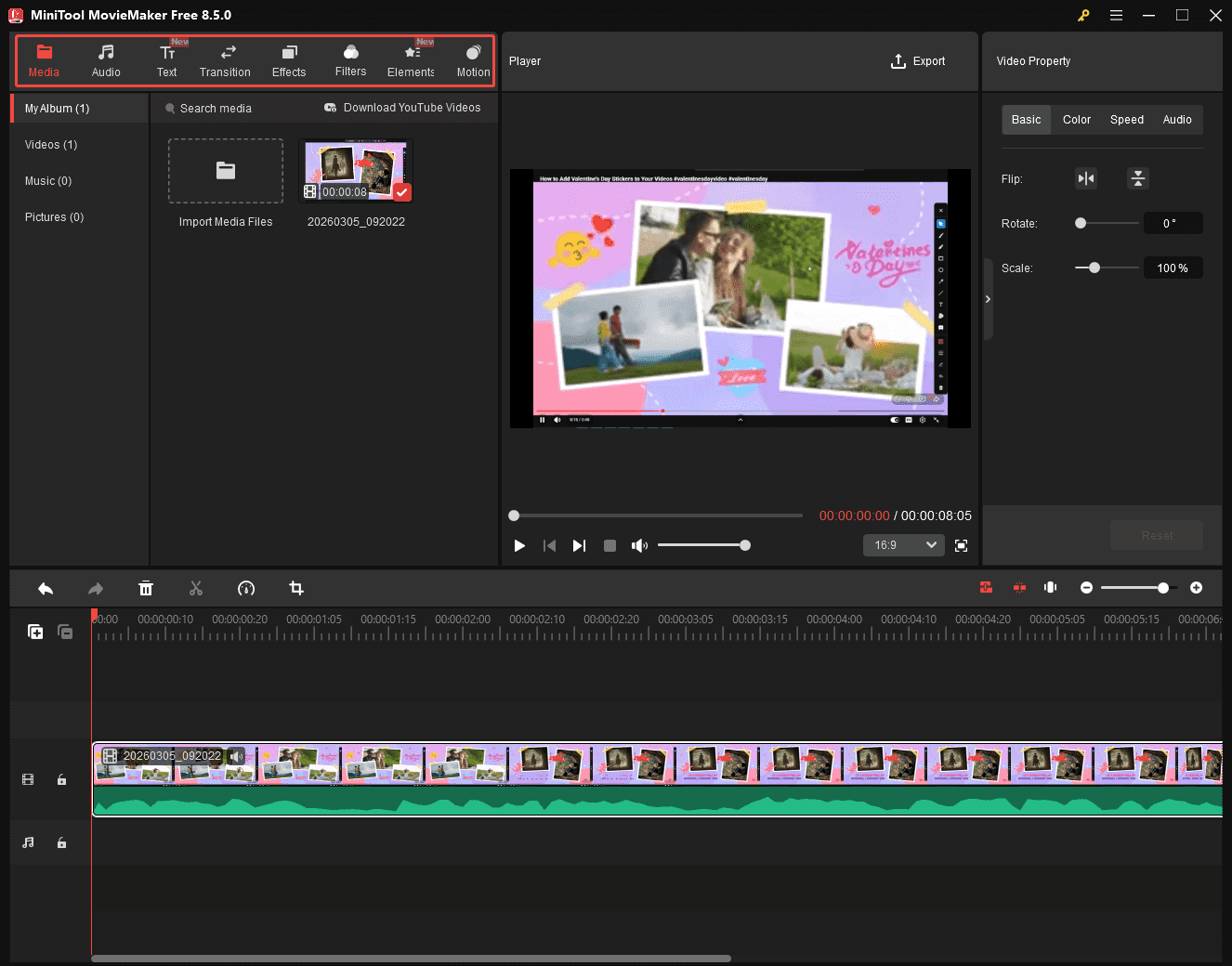1232x966 pixels.
Task: Add a new track with the plus icon
Action: [35, 632]
